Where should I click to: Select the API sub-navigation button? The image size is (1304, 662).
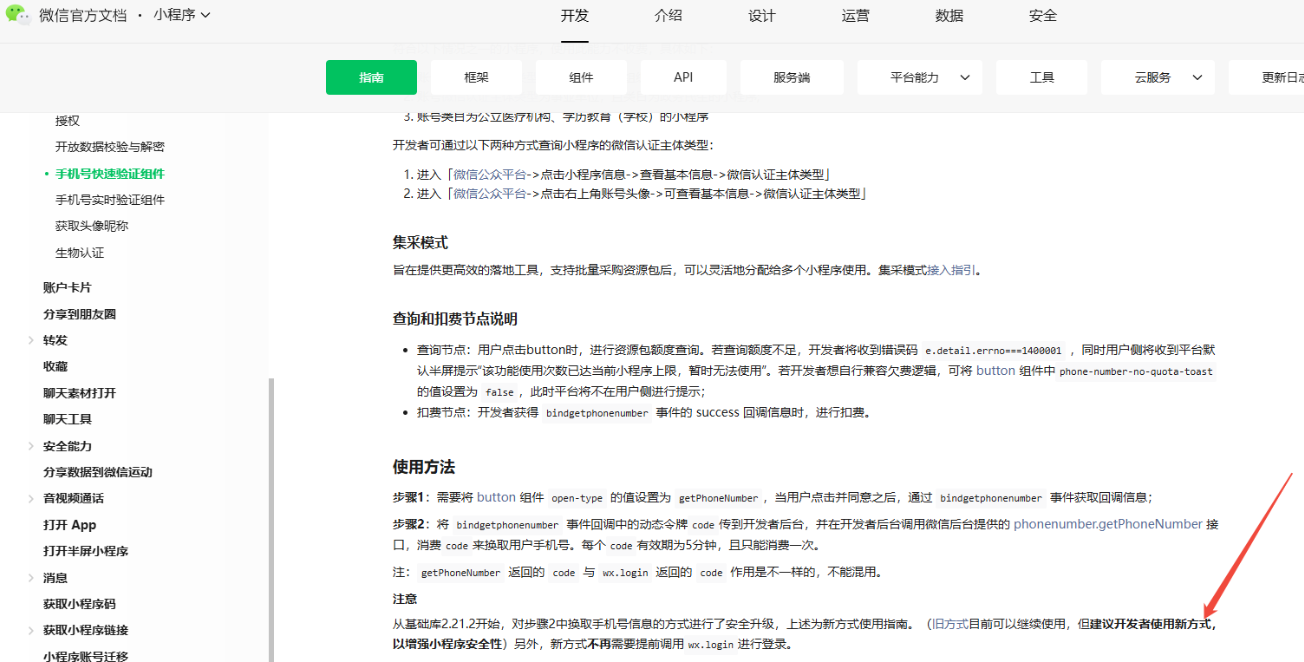pyautogui.click(x=683, y=77)
